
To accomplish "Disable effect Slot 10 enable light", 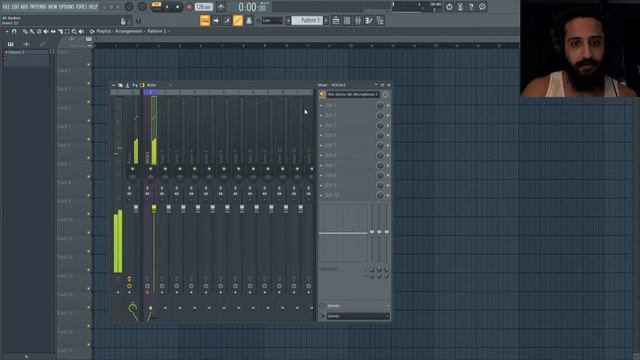I will tap(388, 196).
